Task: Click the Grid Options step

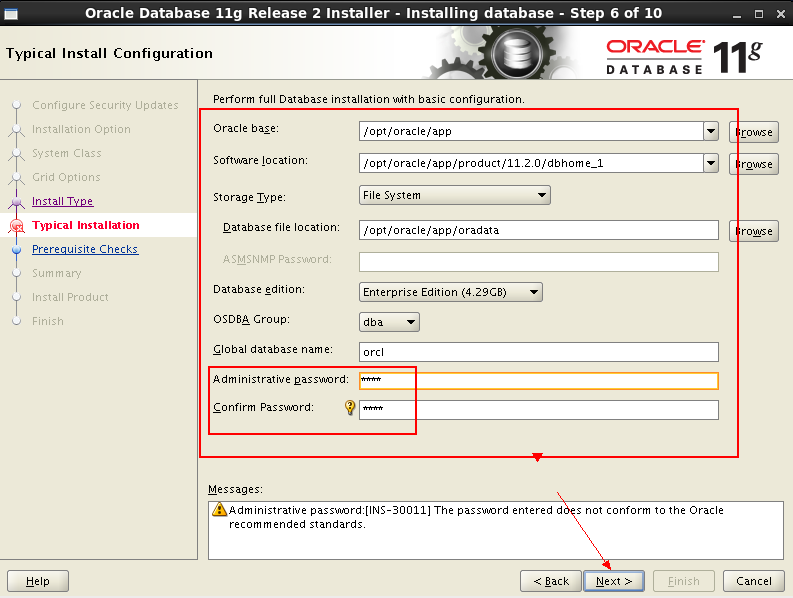Action: [66, 178]
